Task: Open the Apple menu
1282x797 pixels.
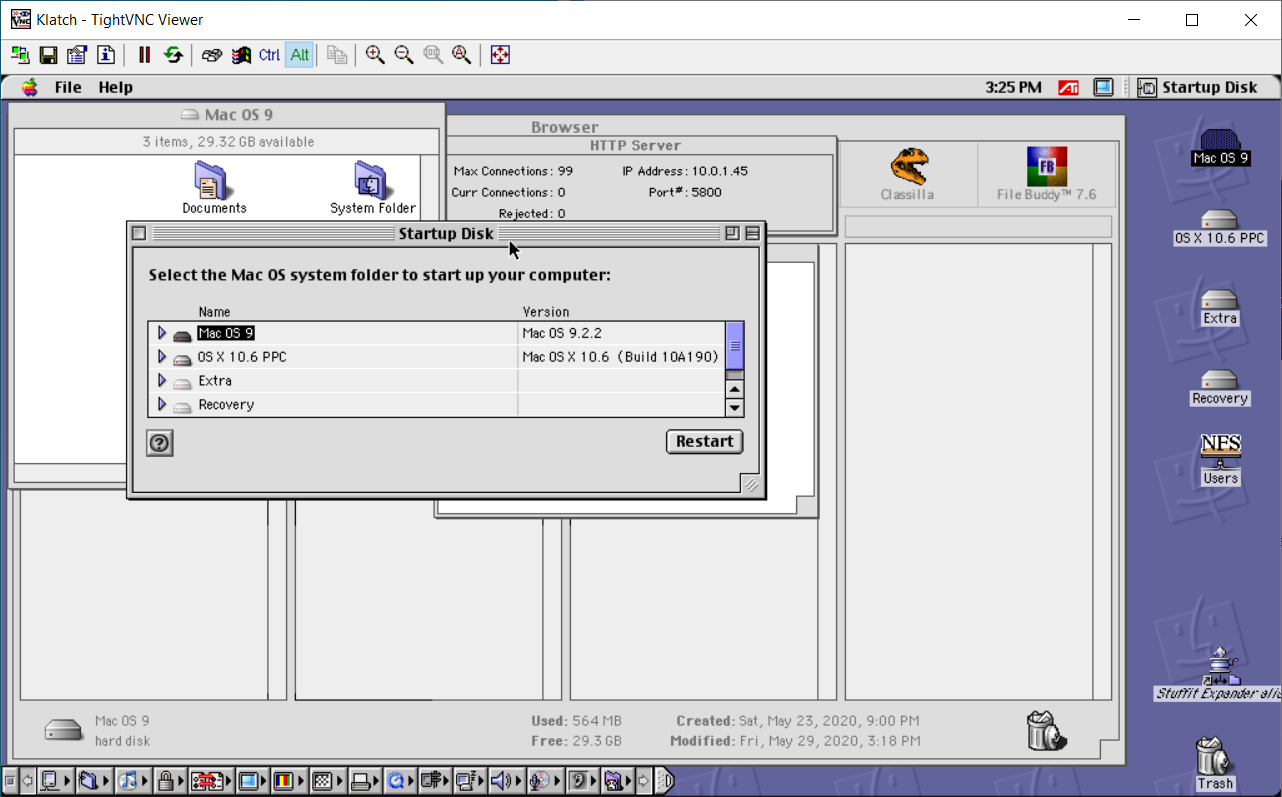Action: click(30, 87)
